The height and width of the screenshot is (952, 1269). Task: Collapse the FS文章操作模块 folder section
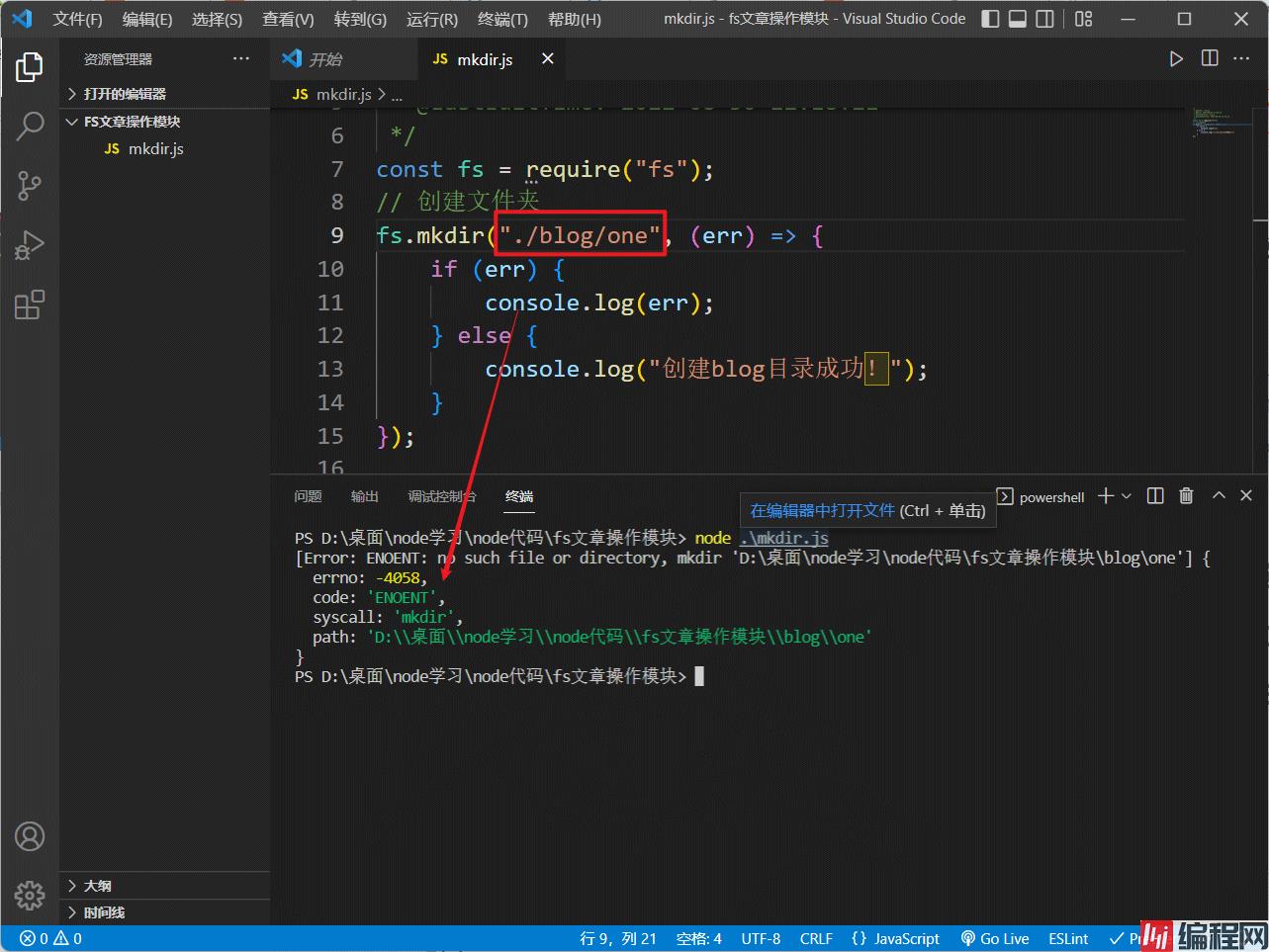[165, 122]
